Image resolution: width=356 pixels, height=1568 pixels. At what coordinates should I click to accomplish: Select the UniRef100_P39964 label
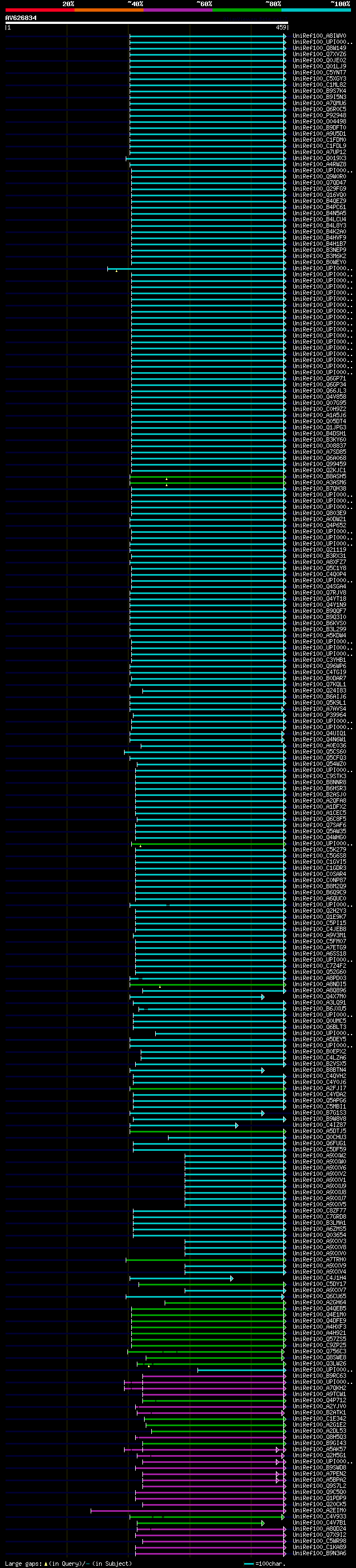tap(319, 715)
